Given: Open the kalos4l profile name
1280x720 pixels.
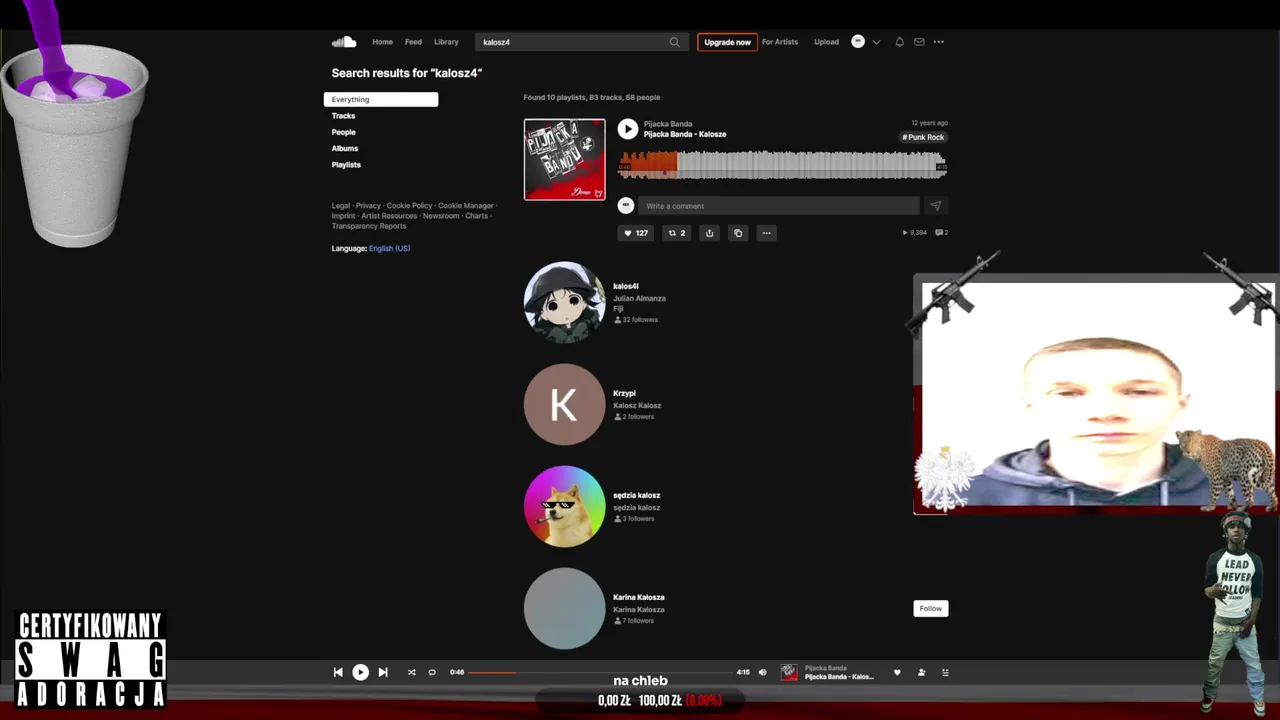Looking at the screenshot, I should tap(626, 286).
